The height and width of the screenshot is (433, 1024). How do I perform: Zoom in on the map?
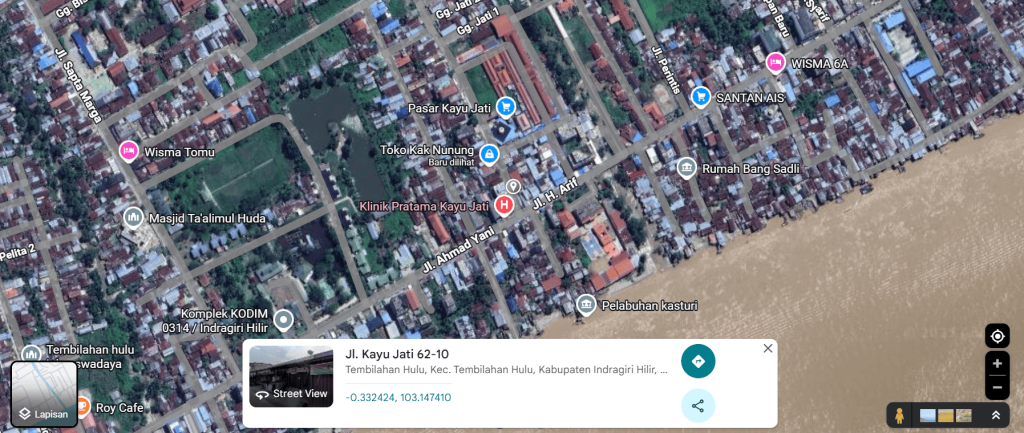point(997,363)
